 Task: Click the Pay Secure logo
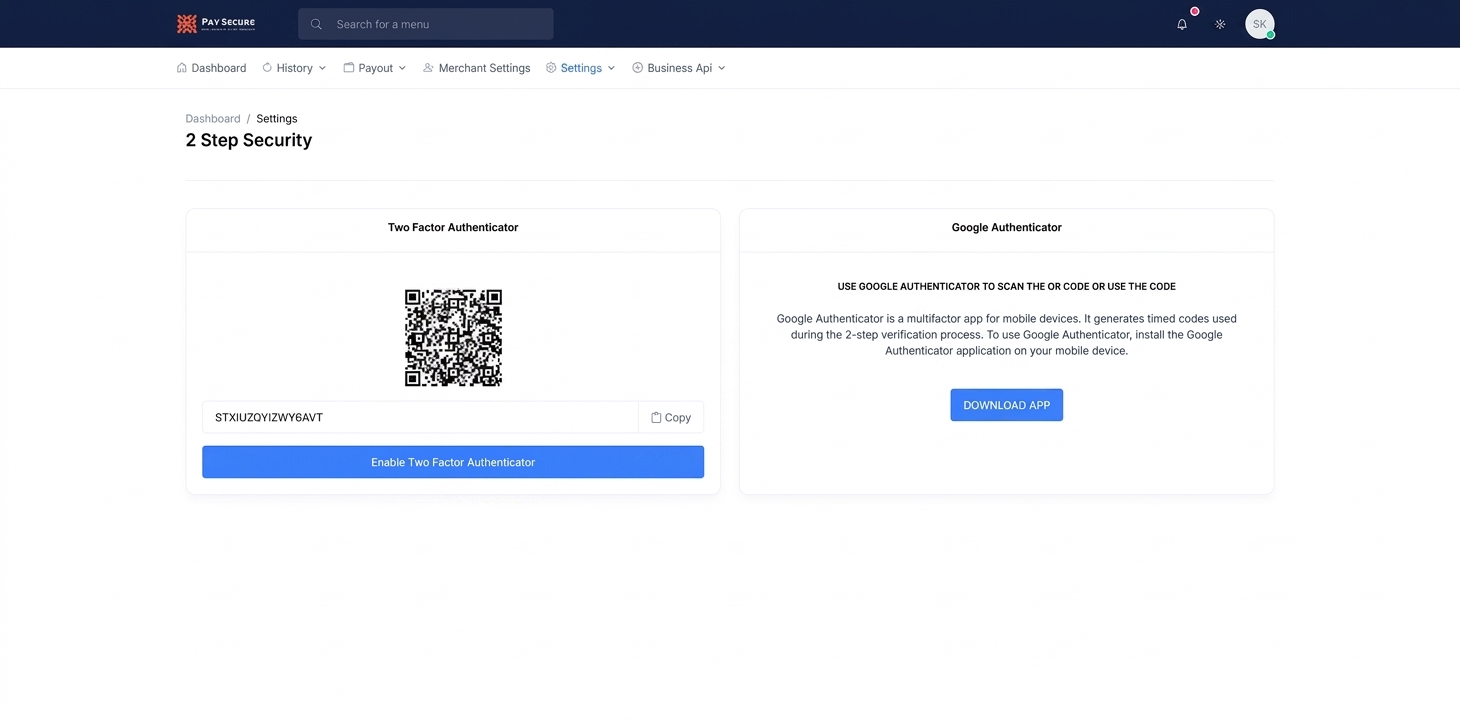[216, 24]
